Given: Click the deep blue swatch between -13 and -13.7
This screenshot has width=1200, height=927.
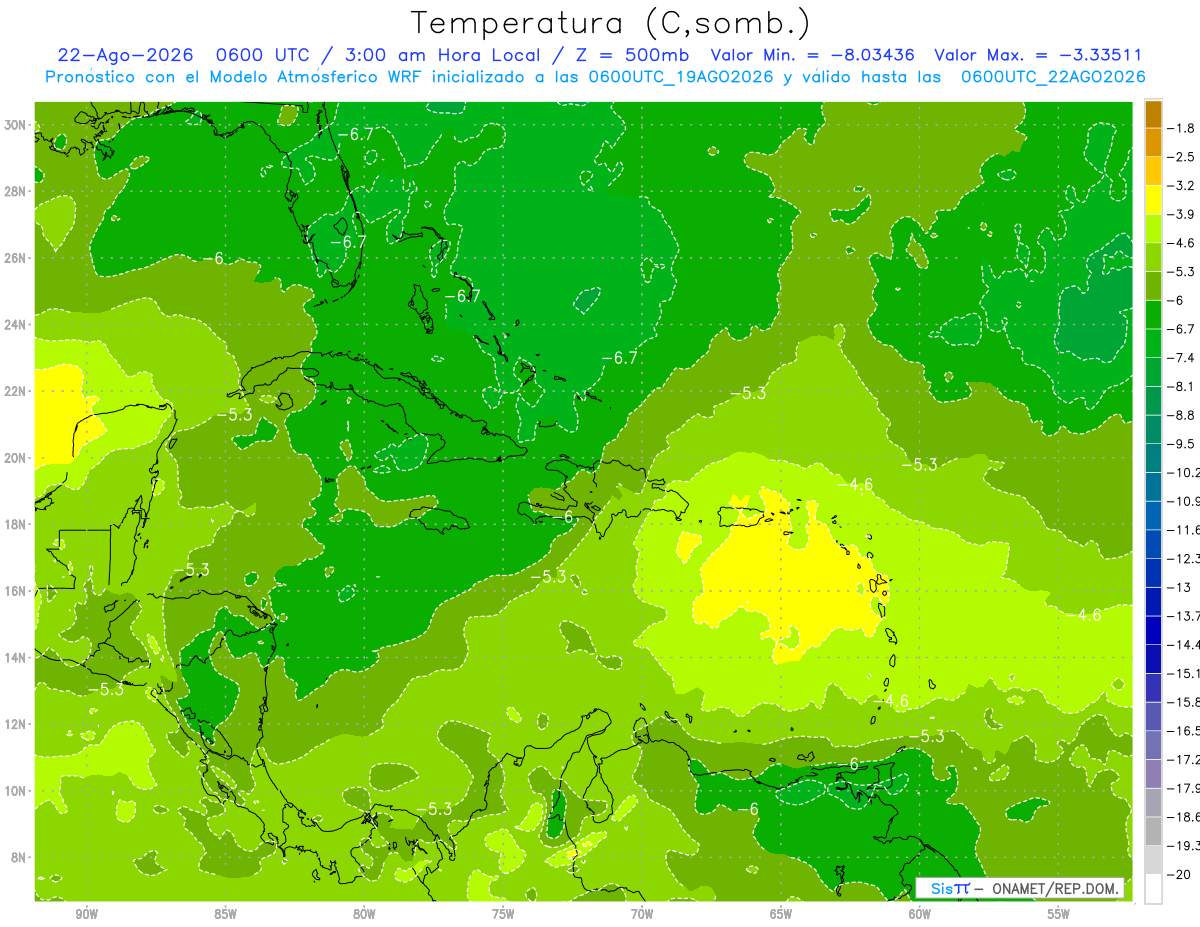Looking at the screenshot, I should point(1153,601).
